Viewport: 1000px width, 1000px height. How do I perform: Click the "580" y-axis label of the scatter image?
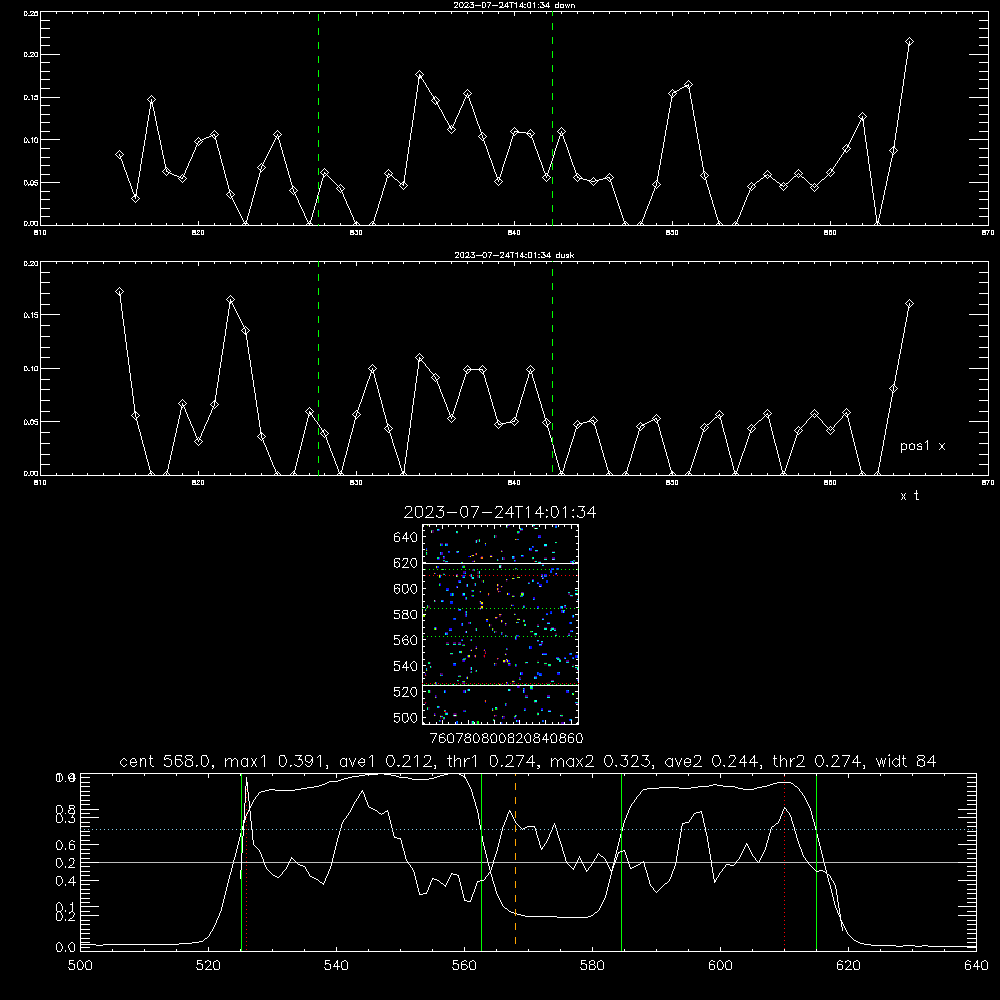(x=406, y=615)
